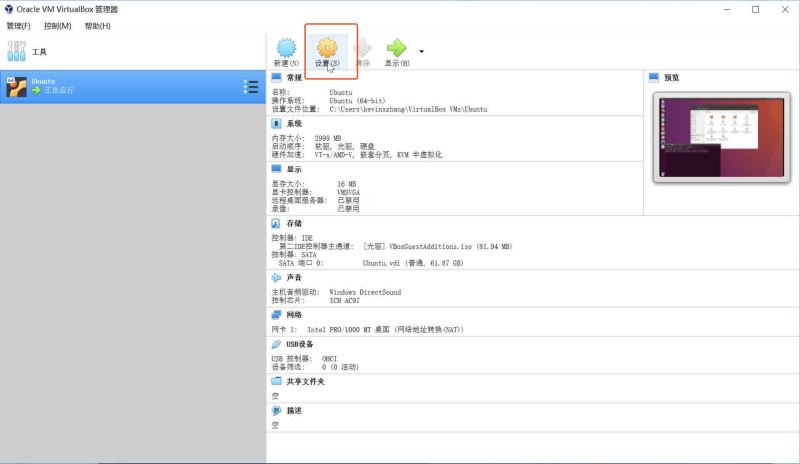Open the Ubuntu VM list menu icon
Viewport: 800px width, 464px height.
click(x=251, y=87)
